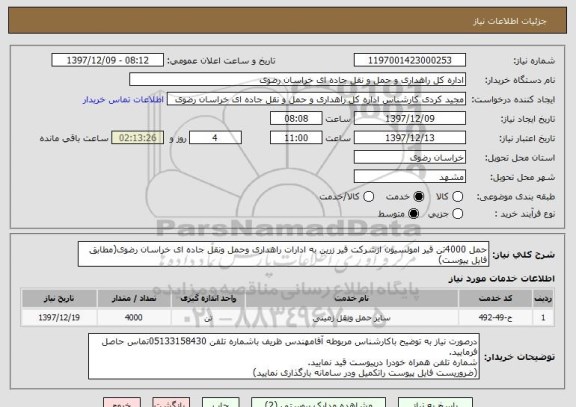The width and height of the screenshot is (576, 407).
Task: Click delivery city field مشهد
Action: click(410, 177)
